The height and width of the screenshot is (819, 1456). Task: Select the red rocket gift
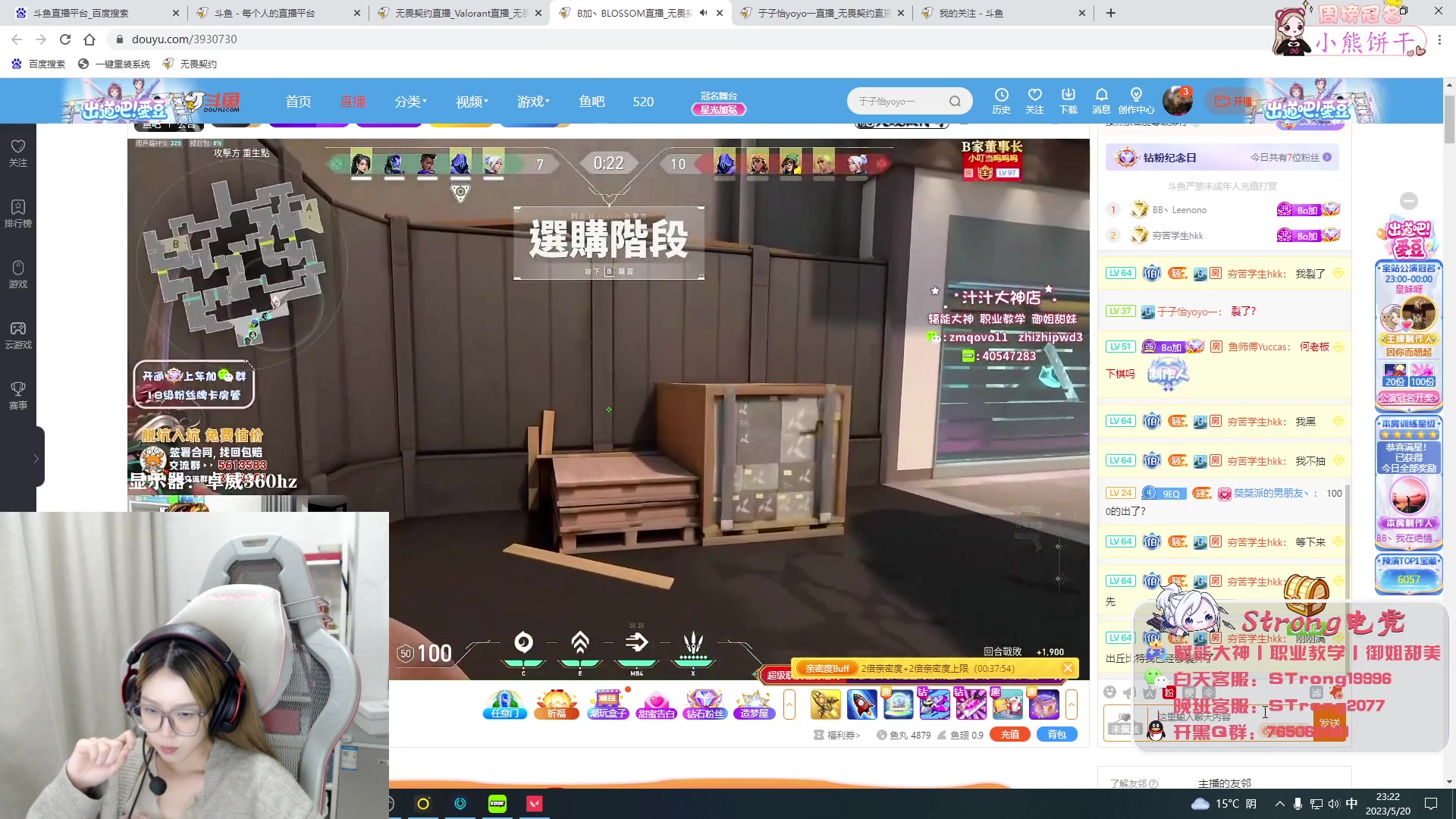tap(861, 704)
